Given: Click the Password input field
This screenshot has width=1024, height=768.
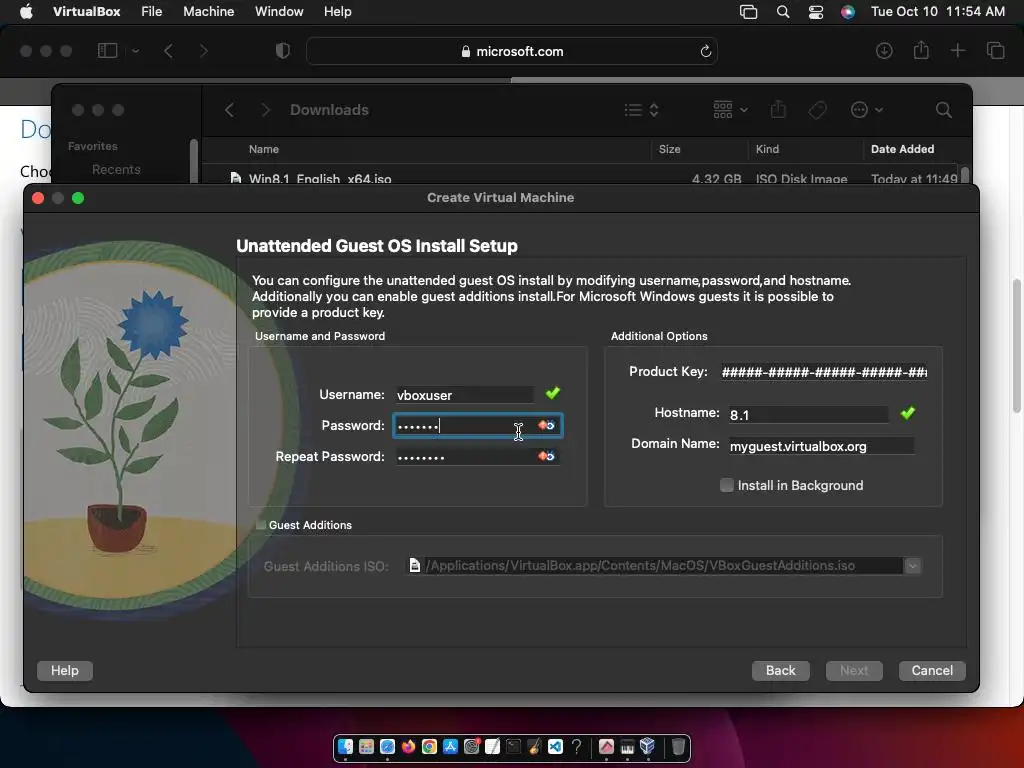Looking at the screenshot, I should tap(477, 425).
